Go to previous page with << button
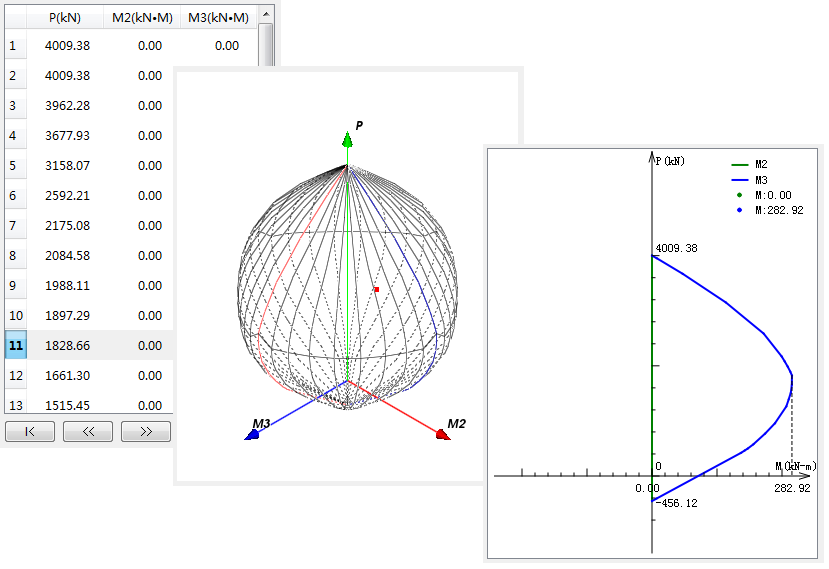This screenshot has width=829, height=569. (x=88, y=432)
